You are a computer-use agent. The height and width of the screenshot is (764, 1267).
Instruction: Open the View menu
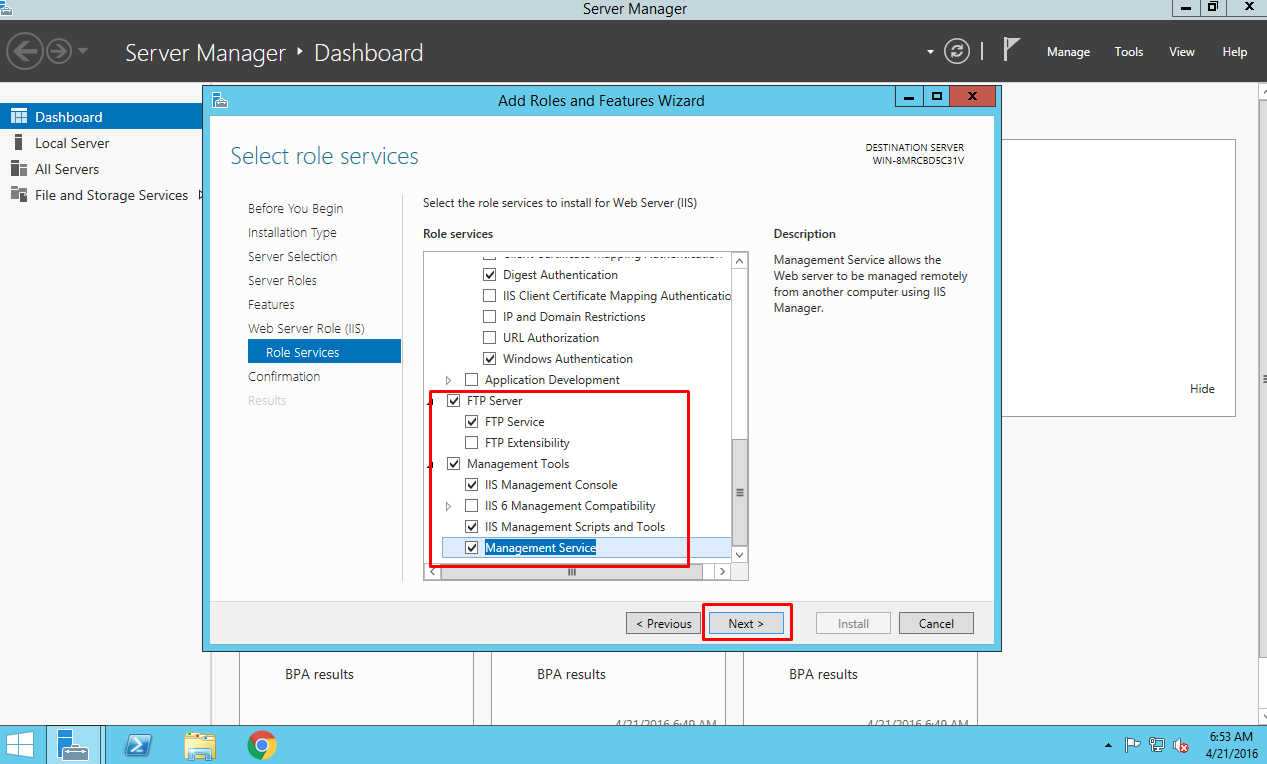[1182, 52]
